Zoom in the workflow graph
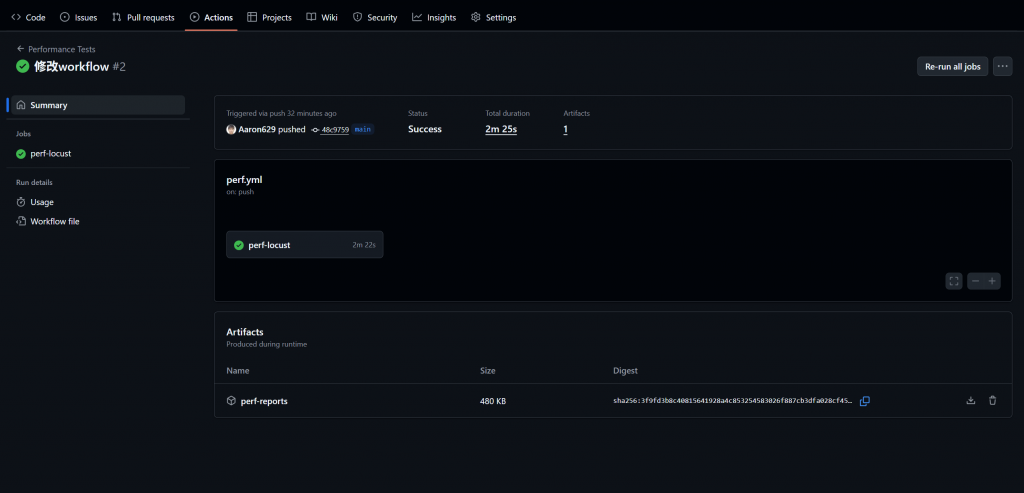The image size is (1024, 493). click(x=992, y=281)
